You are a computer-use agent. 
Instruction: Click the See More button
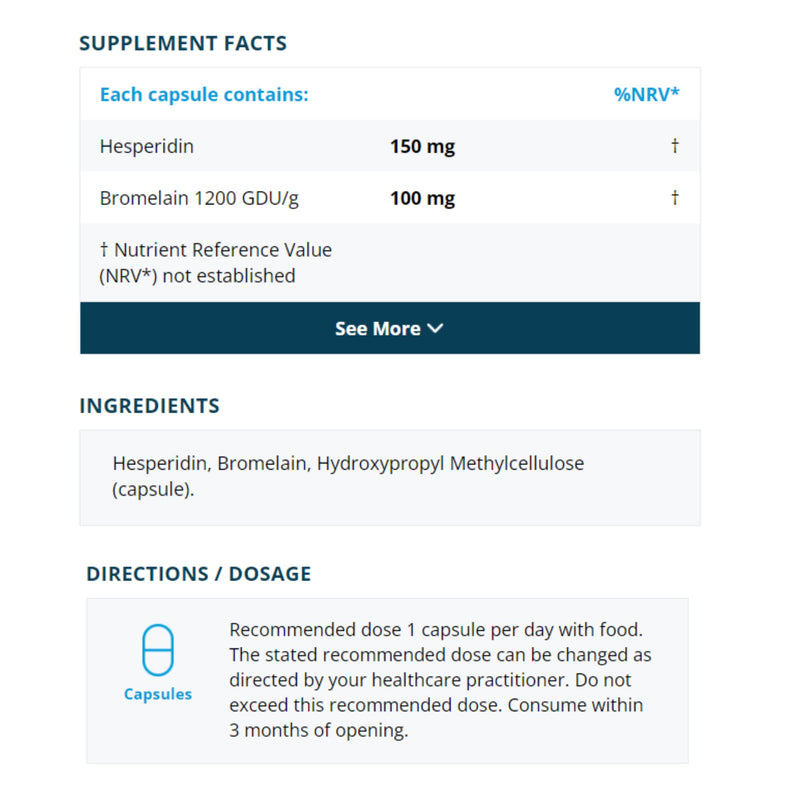390,328
